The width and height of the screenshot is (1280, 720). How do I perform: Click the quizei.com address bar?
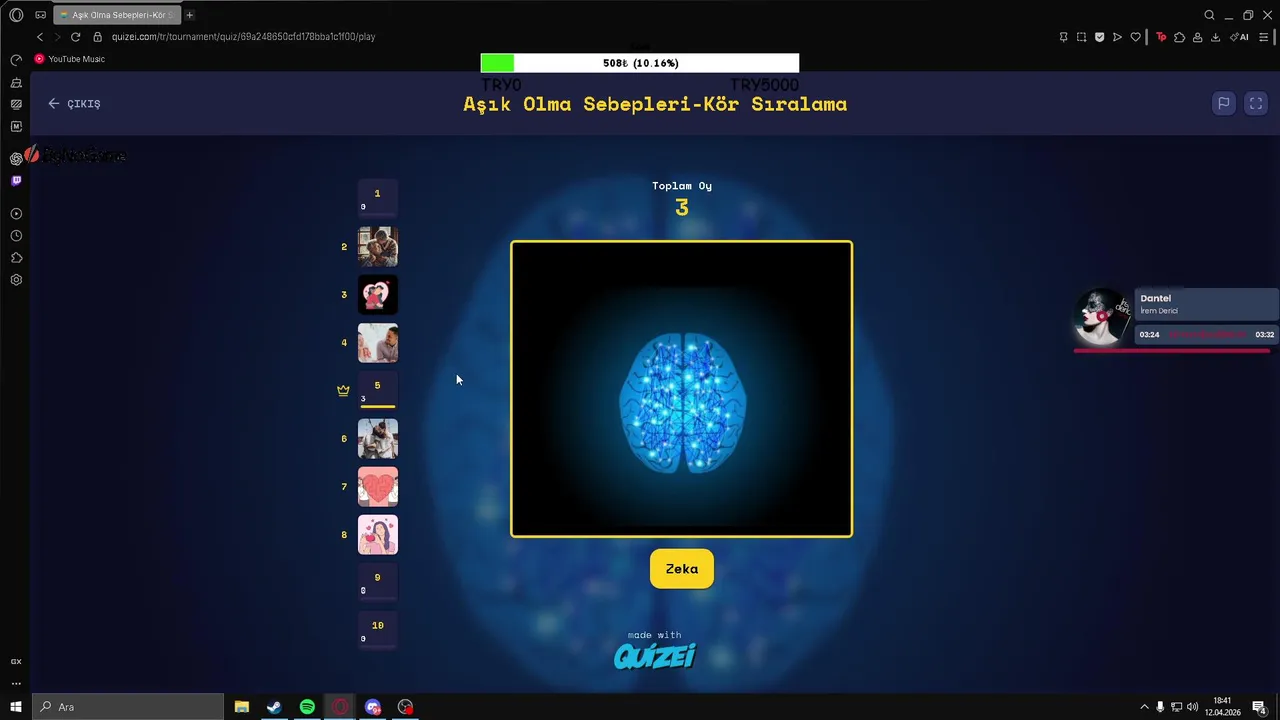(x=243, y=37)
